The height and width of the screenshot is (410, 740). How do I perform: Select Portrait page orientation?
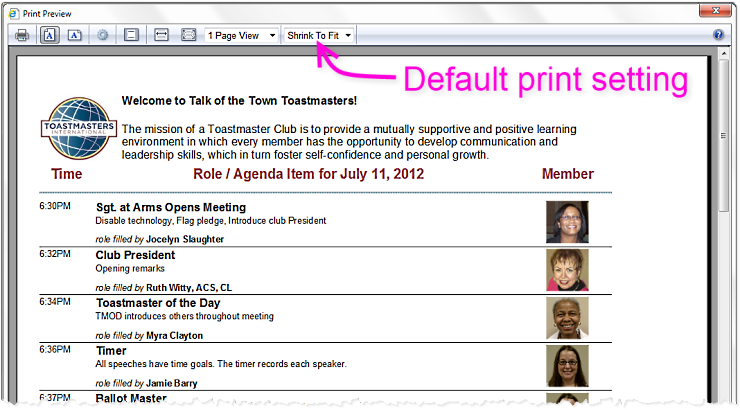point(50,35)
